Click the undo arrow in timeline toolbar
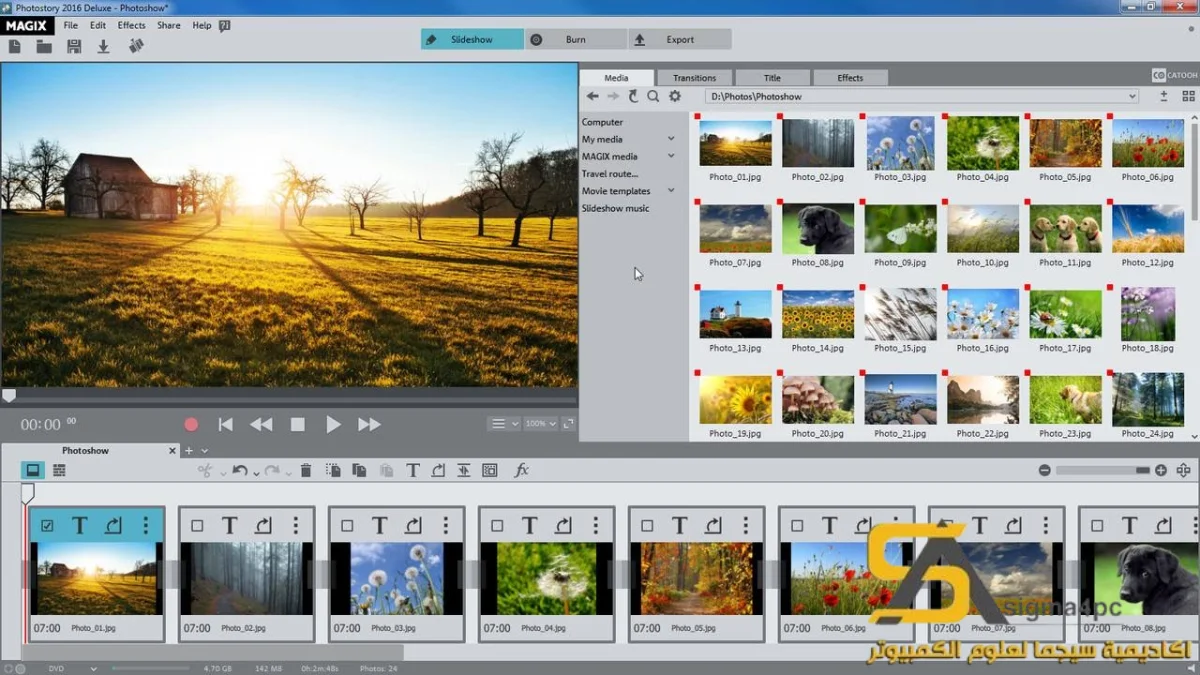 (240, 470)
